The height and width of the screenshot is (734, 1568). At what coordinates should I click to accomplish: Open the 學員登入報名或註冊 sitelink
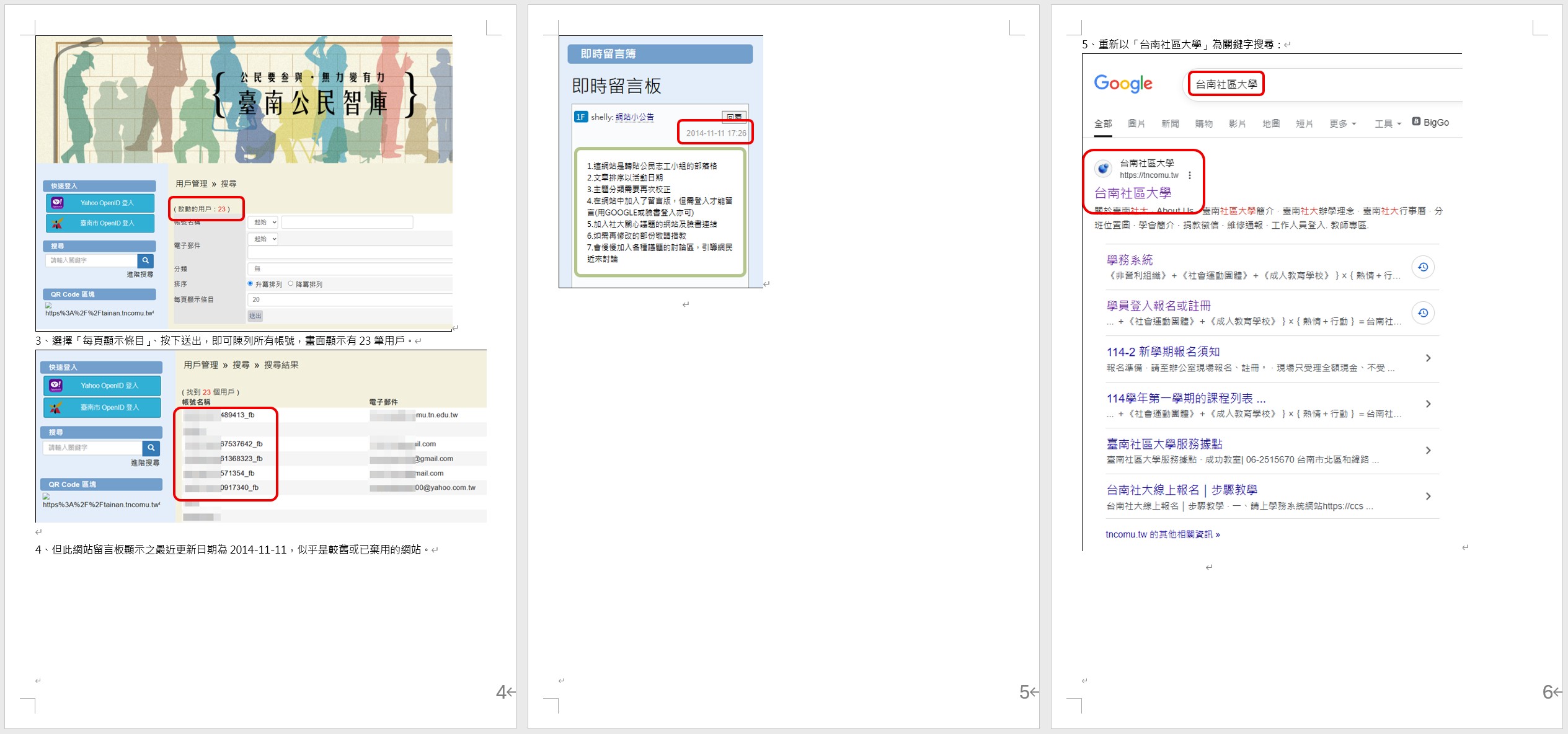coord(1159,306)
